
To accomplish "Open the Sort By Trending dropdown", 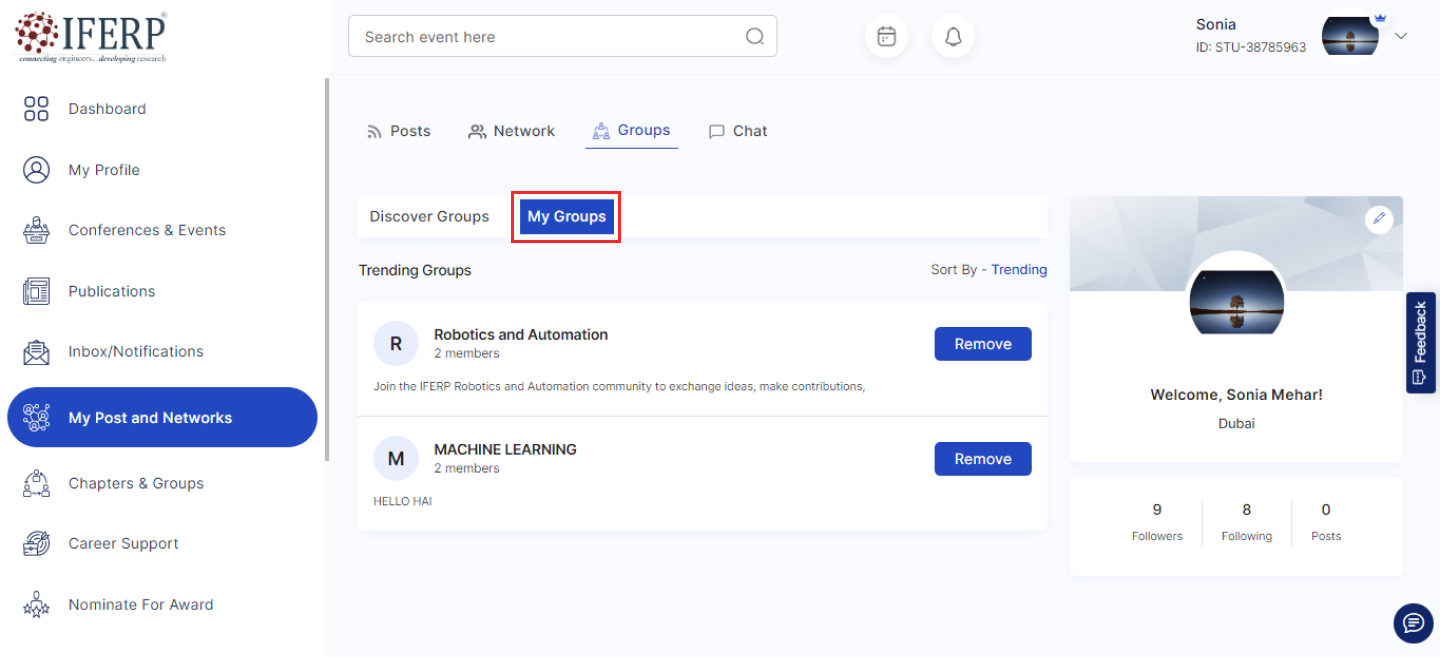I will coord(1018,270).
